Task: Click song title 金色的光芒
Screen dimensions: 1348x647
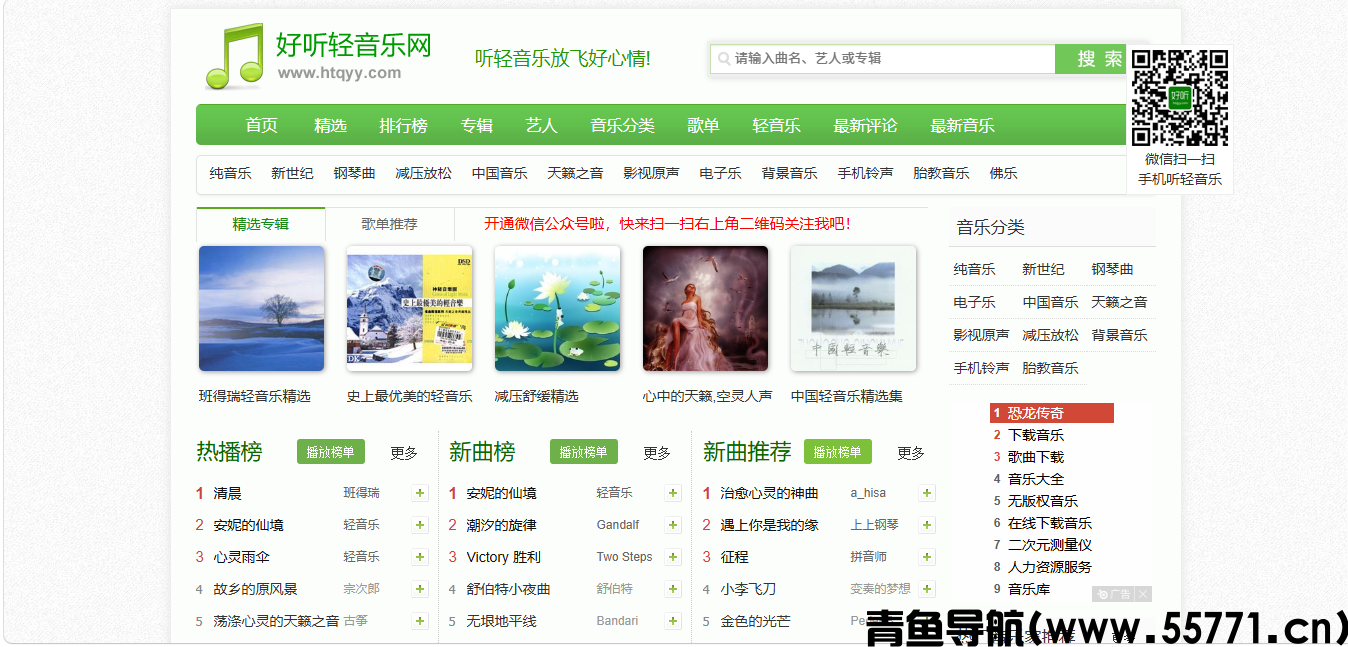Action: click(x=755, y=621)
